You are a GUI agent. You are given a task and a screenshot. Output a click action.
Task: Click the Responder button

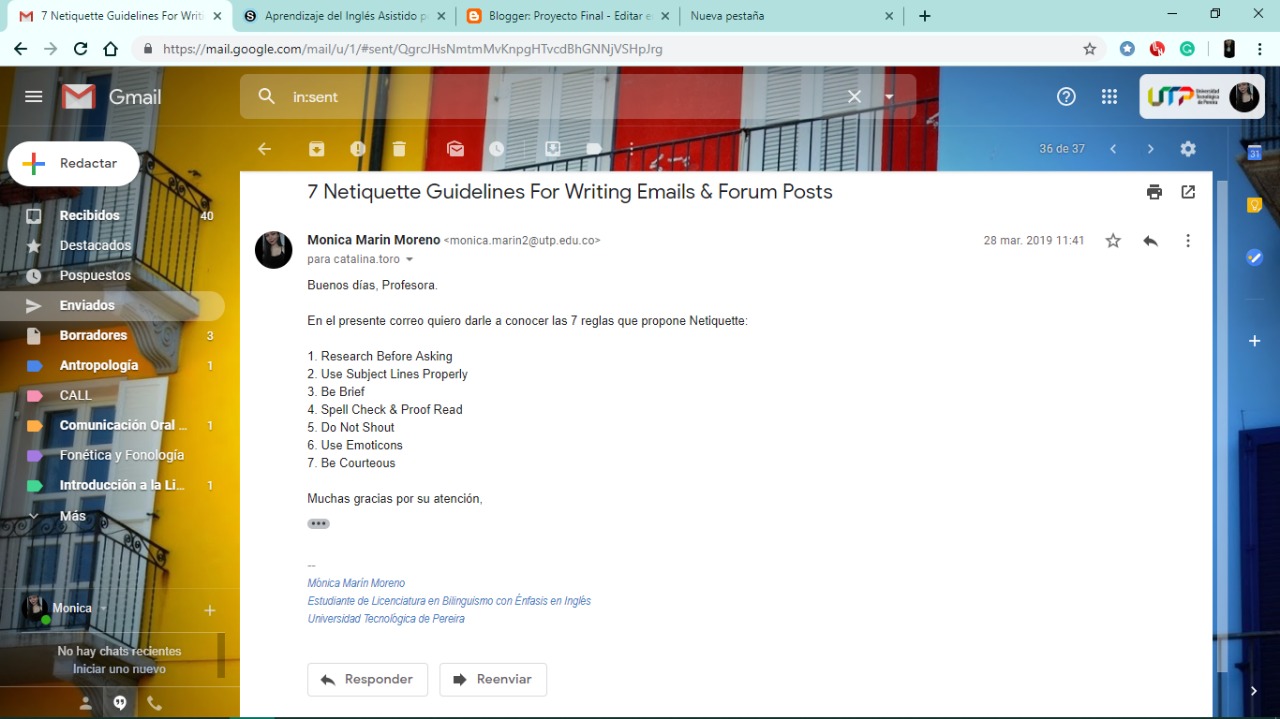click(367, 679)
